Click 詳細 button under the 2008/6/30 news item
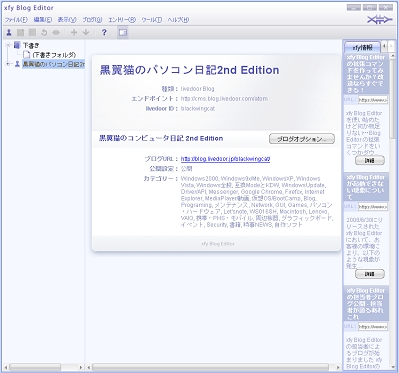 (370, 274)
